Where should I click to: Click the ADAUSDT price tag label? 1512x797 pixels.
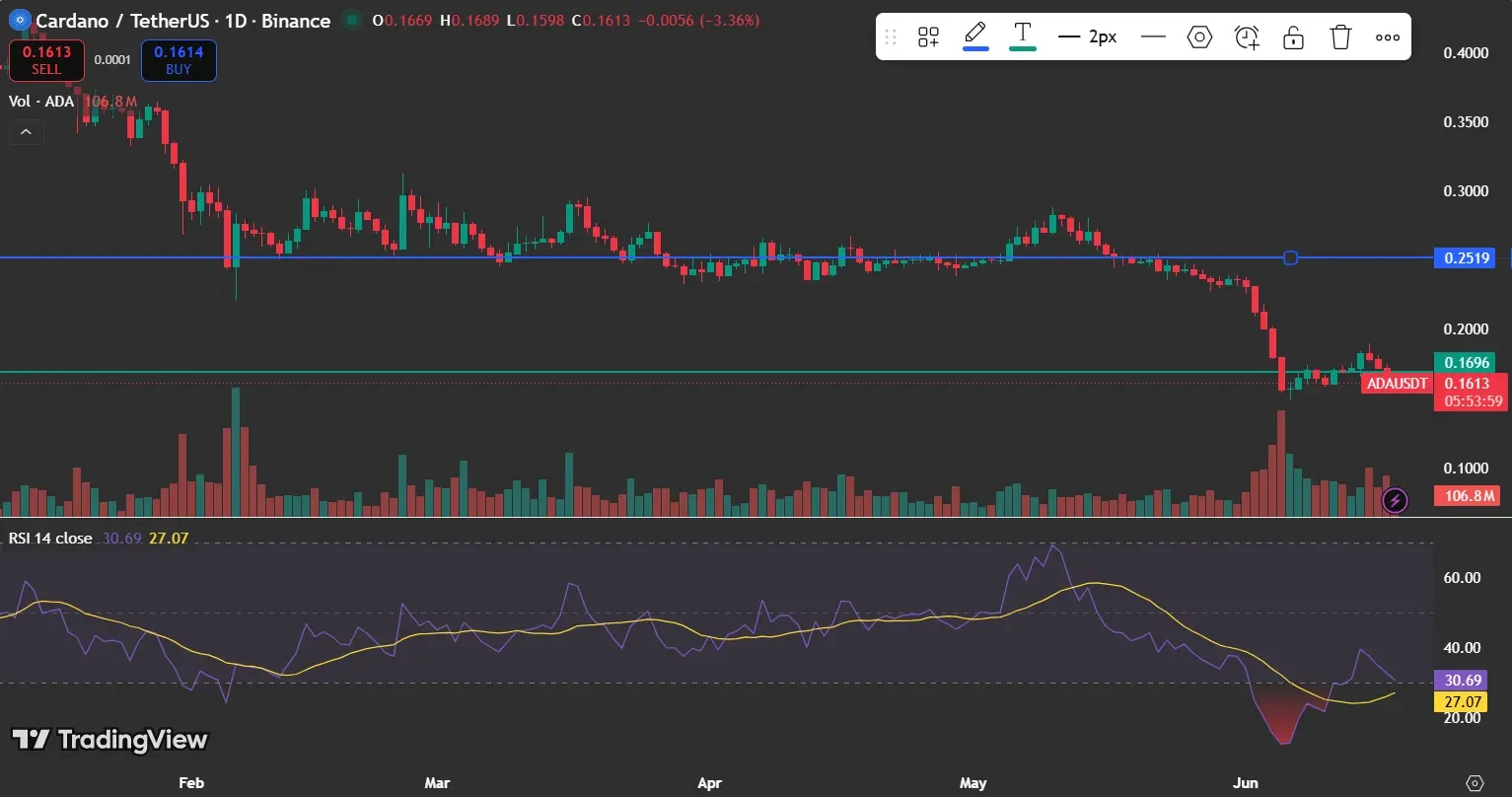(x=1397, y=384)
